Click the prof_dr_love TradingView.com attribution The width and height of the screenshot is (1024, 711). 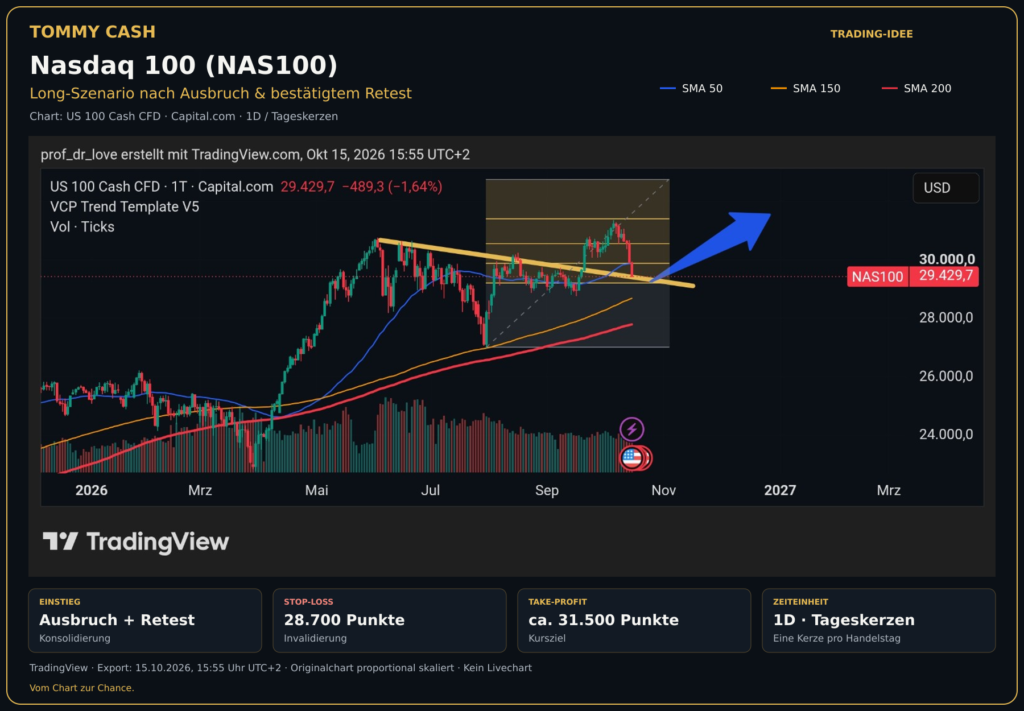pos(255,155)
